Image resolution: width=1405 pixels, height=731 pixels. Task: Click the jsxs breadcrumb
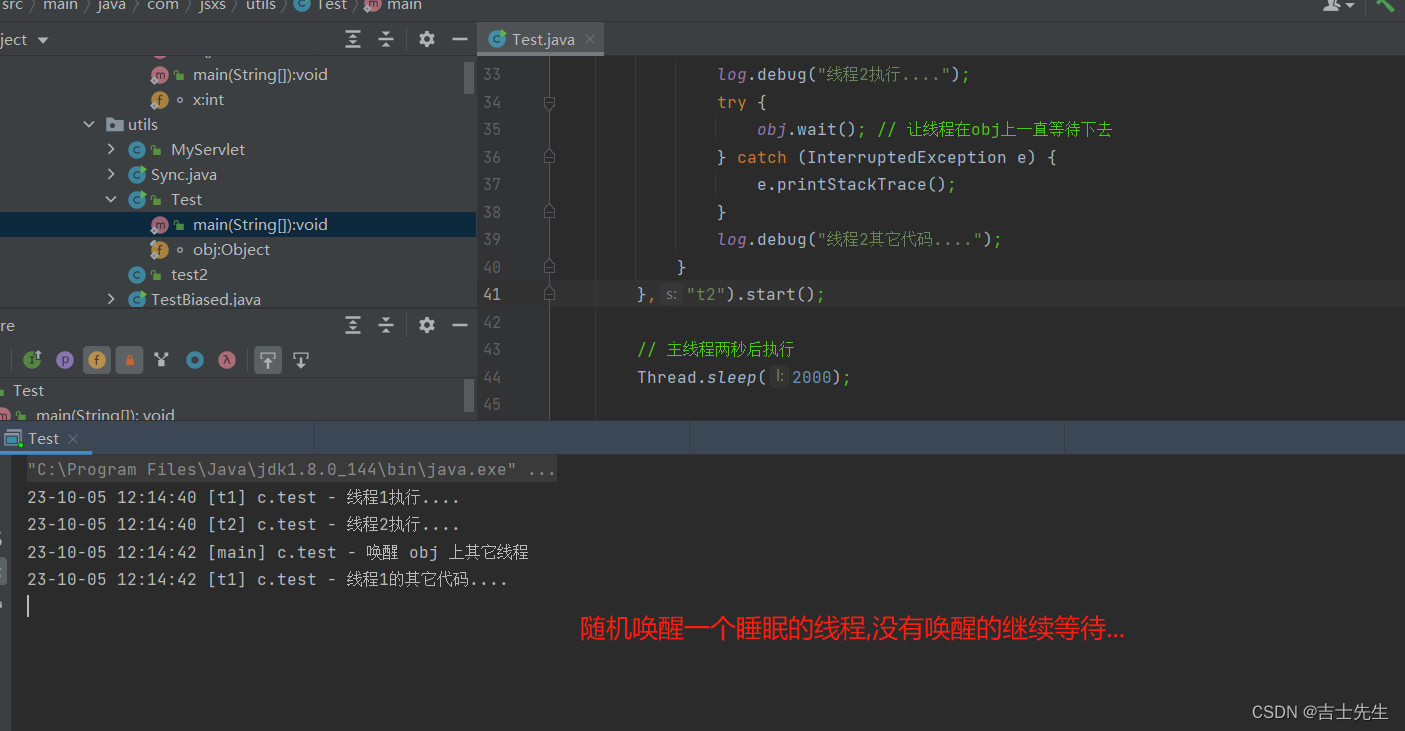(x=211, y=5)
